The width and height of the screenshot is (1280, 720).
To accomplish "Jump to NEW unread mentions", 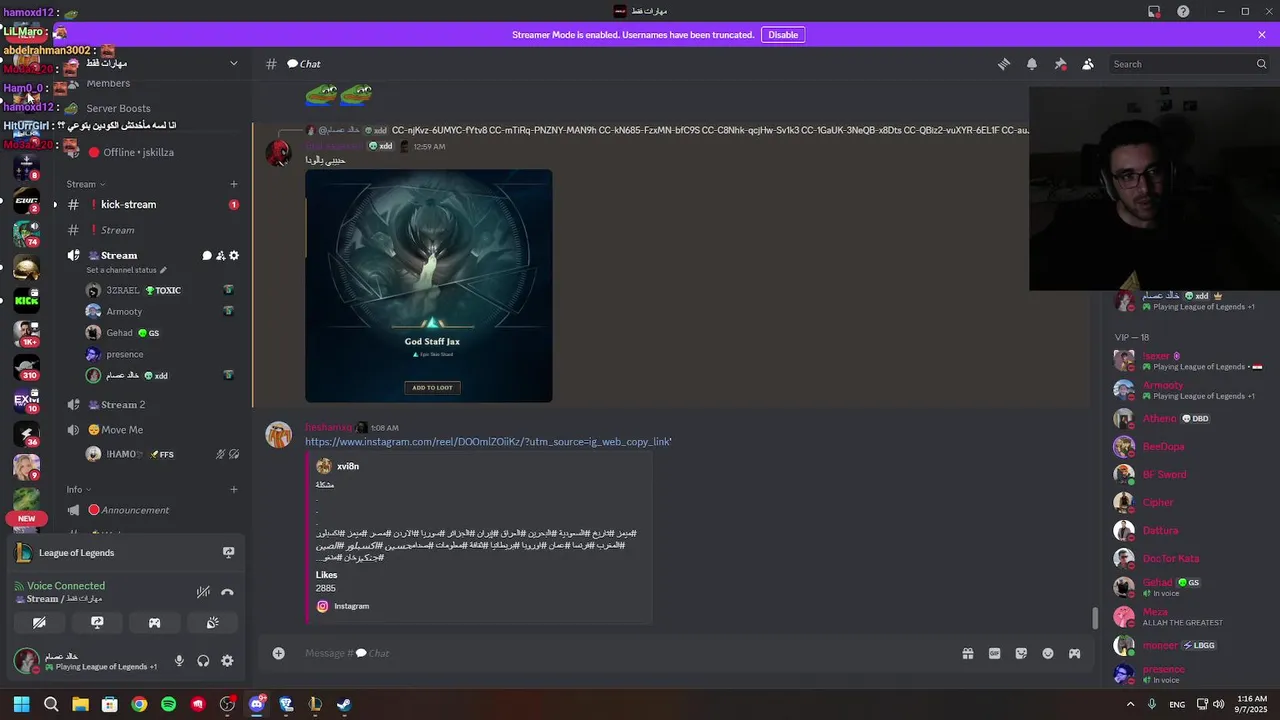I will pyautogui.click(x=26, y=518).
